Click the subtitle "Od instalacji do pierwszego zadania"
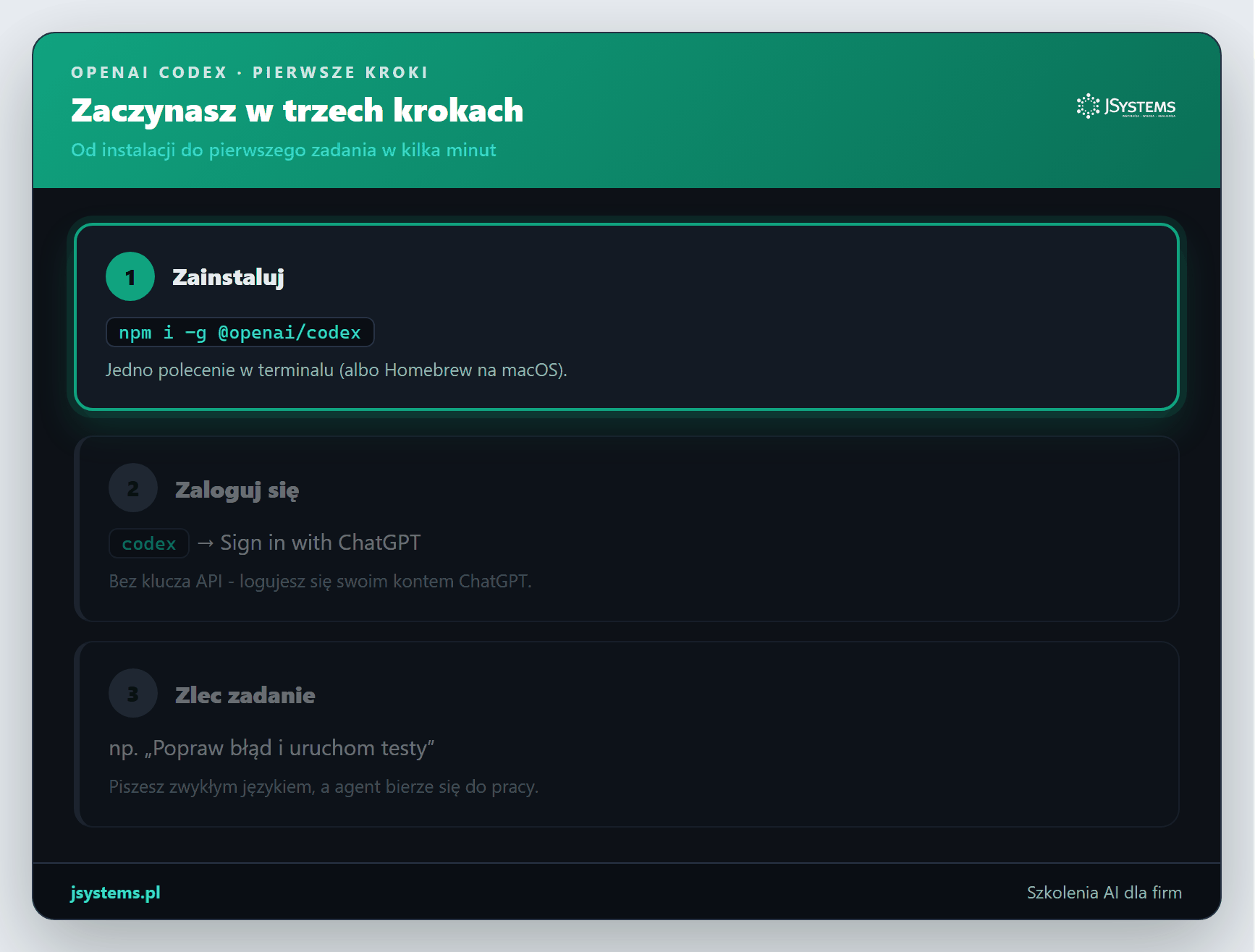 coord(224,150)
